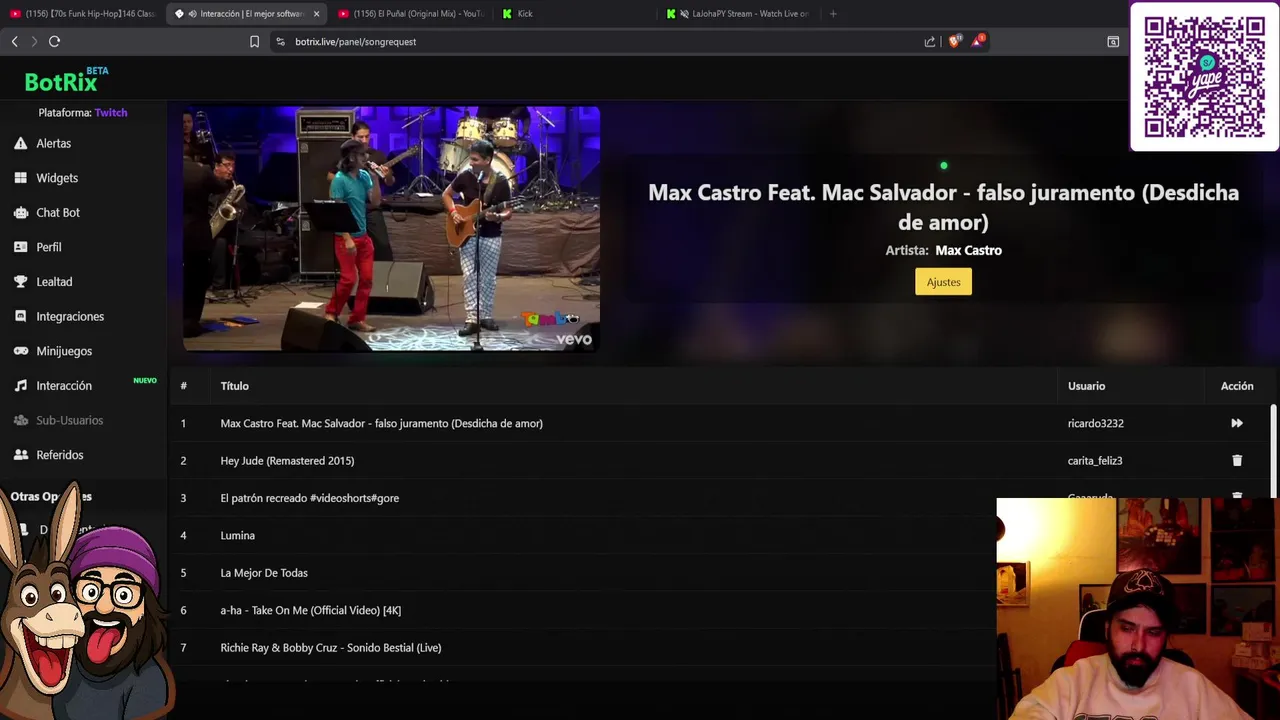1280x720 pixels.
Task: Click the Alertas warning icon
Action: [x=20, y=143]
